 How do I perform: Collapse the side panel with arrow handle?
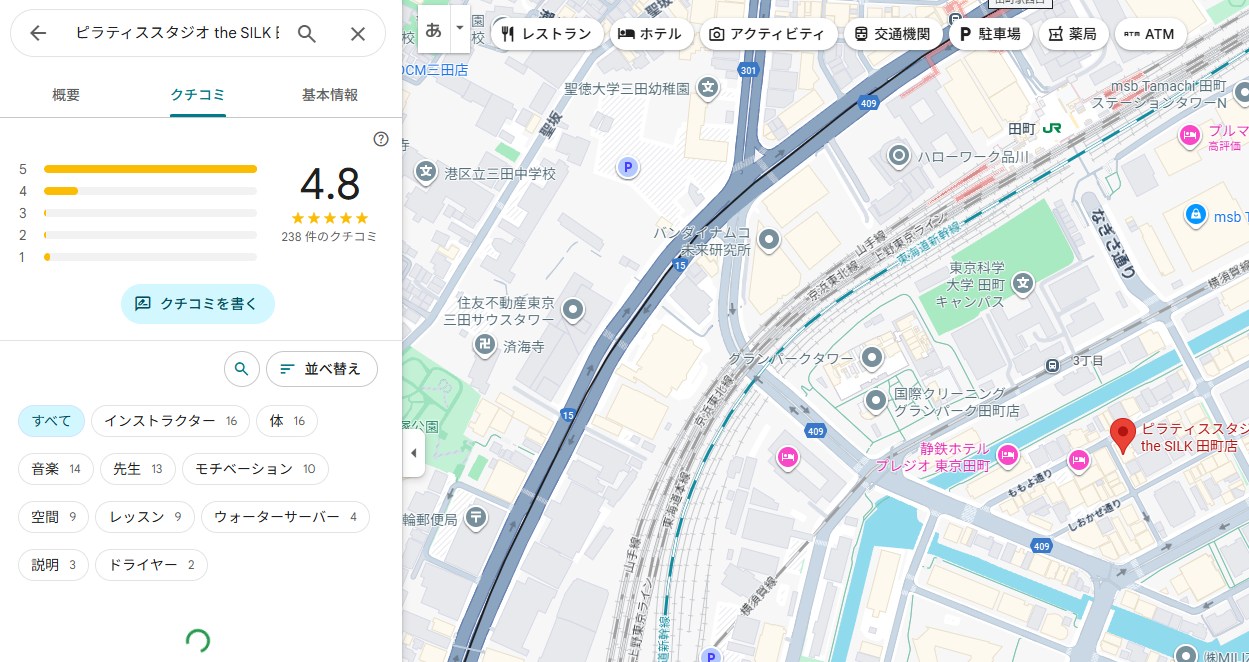point(414,453)
